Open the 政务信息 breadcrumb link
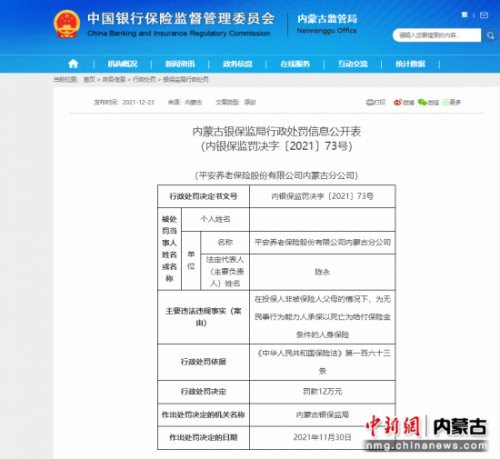The image size is (500, 459). (x=114, y=80)
